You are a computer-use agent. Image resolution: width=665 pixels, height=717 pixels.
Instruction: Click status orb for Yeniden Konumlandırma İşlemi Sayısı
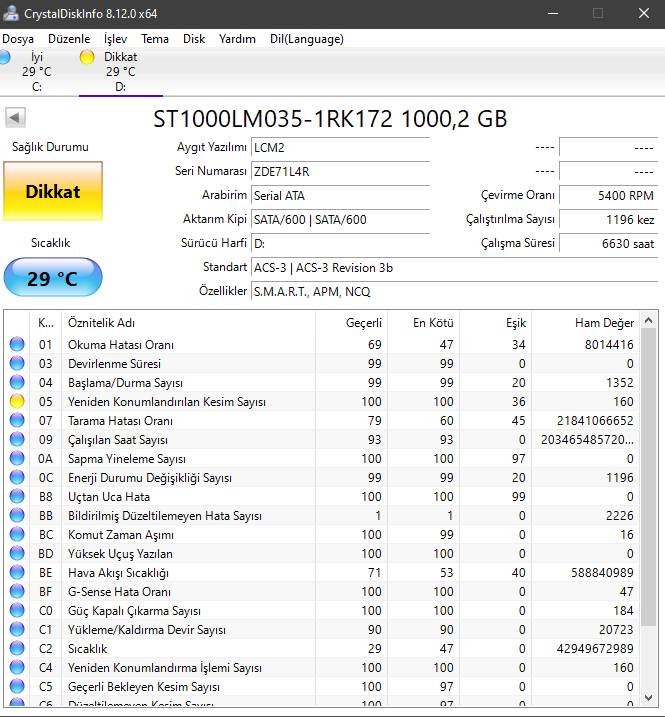(x=17, y=668)
